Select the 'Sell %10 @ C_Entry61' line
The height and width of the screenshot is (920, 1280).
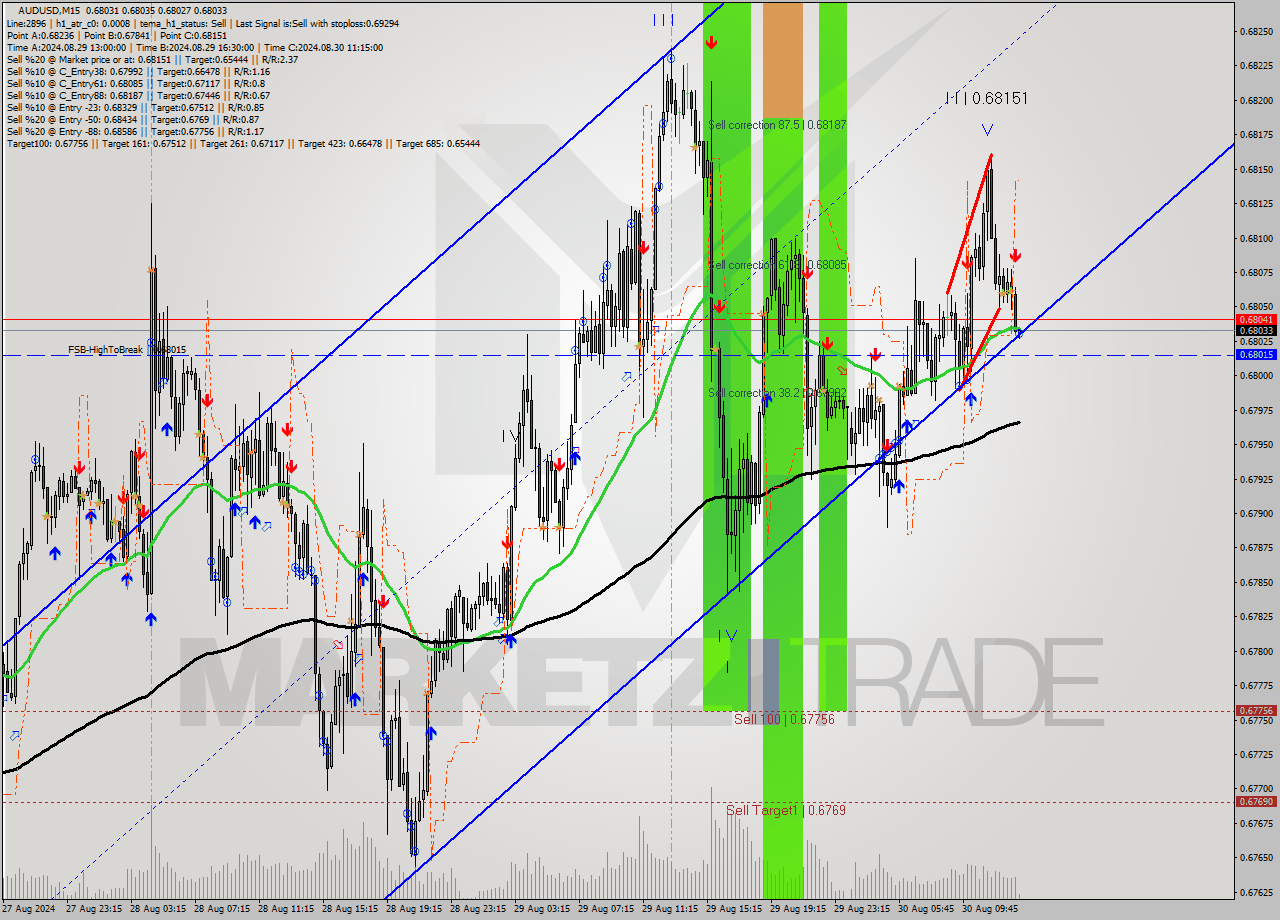point(135,83)
